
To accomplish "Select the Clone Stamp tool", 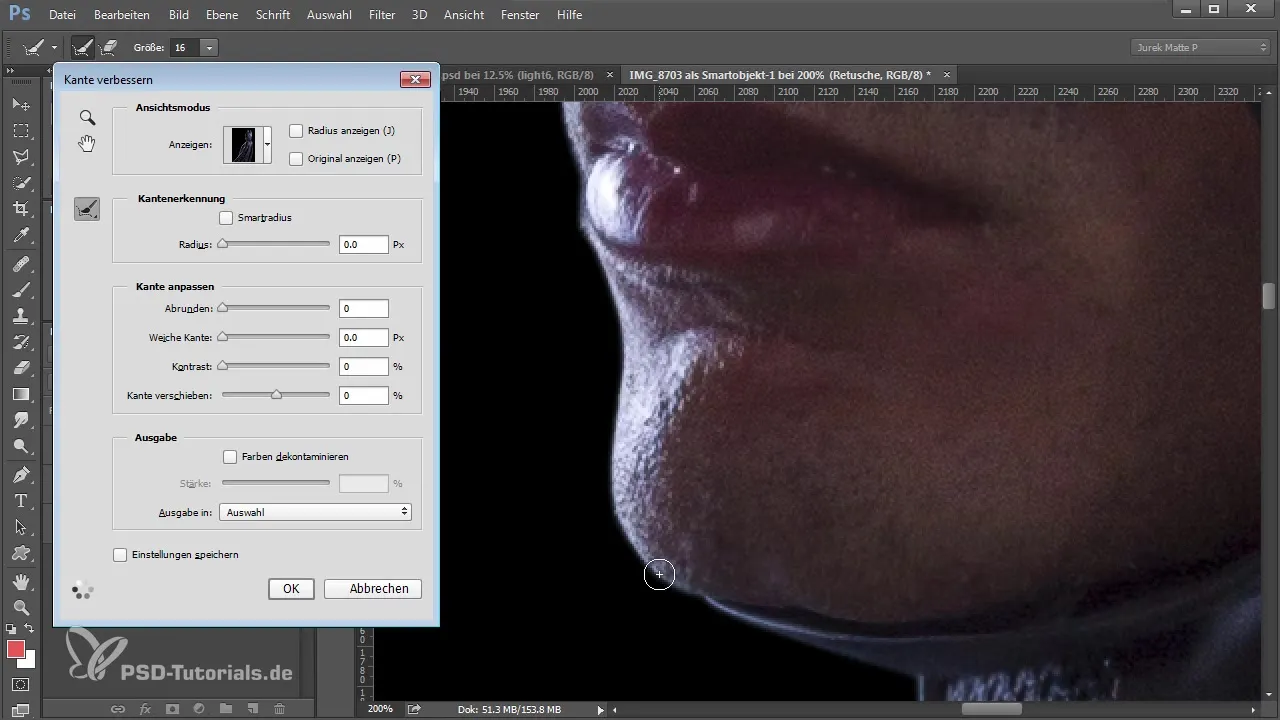I will tap(21, 316).
